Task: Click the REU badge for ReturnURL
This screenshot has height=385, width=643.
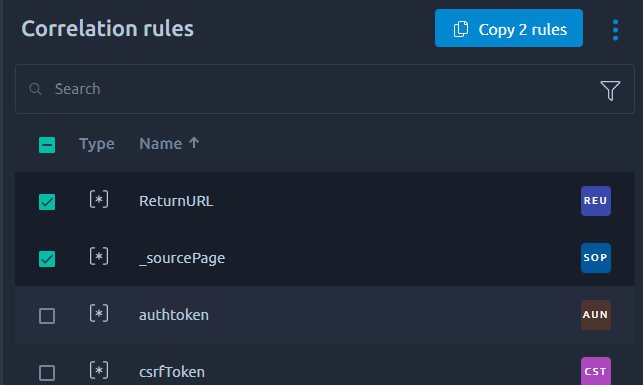Action: tap(595, 201)
